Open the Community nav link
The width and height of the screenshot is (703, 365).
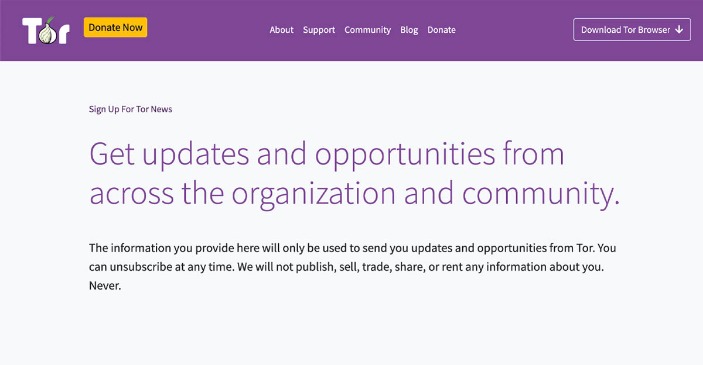[368, 30]
